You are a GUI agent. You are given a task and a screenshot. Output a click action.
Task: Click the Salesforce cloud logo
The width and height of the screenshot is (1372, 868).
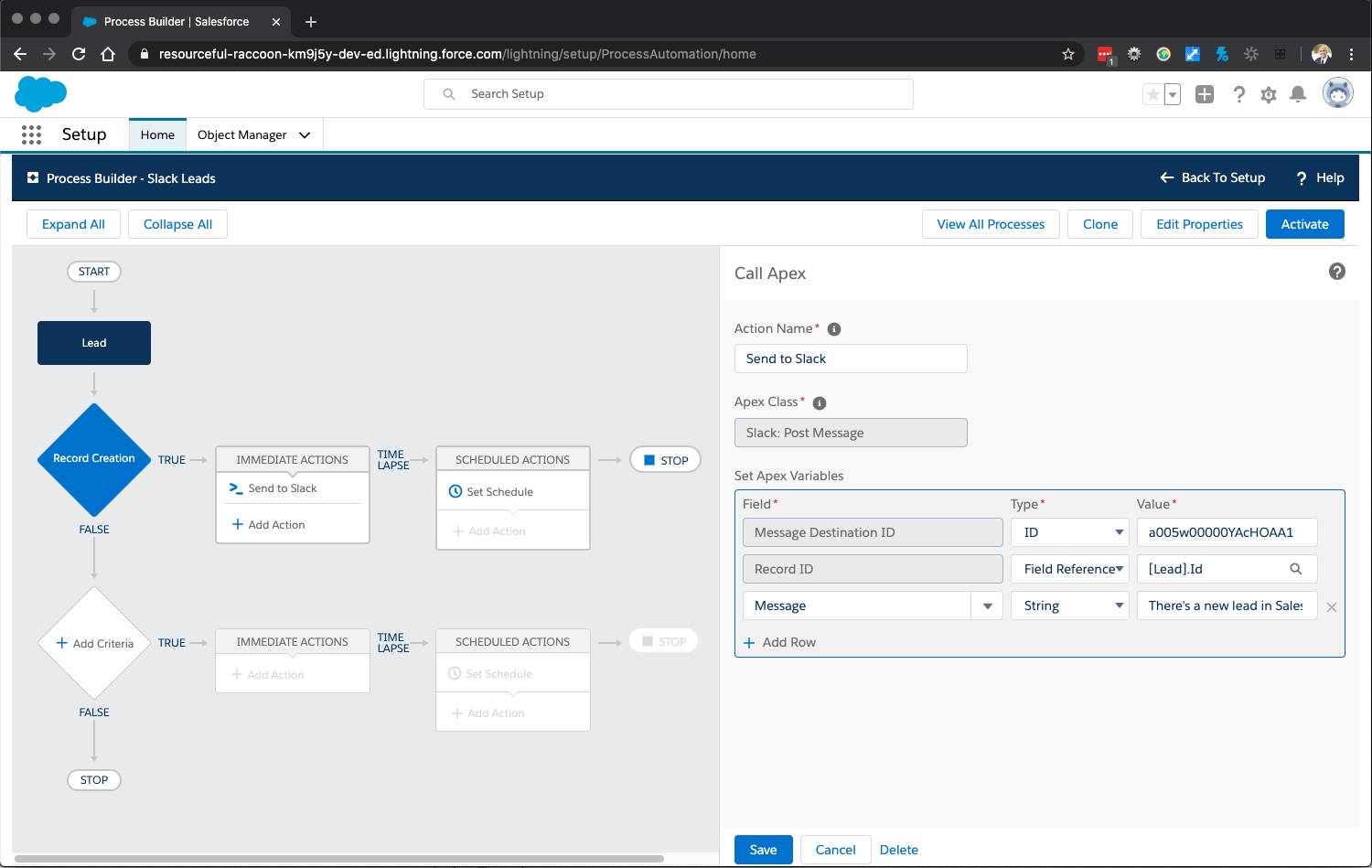[x=41, y=93]
